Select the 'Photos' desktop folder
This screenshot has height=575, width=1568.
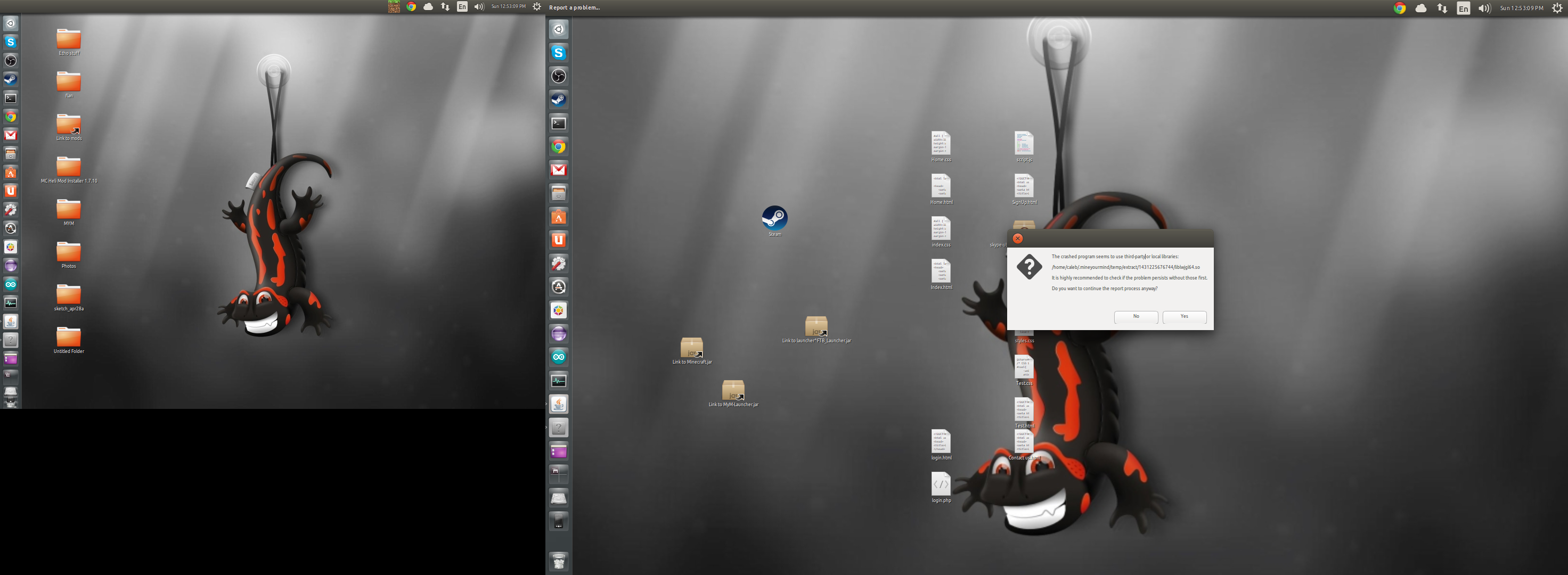click(x=69, y=255)
